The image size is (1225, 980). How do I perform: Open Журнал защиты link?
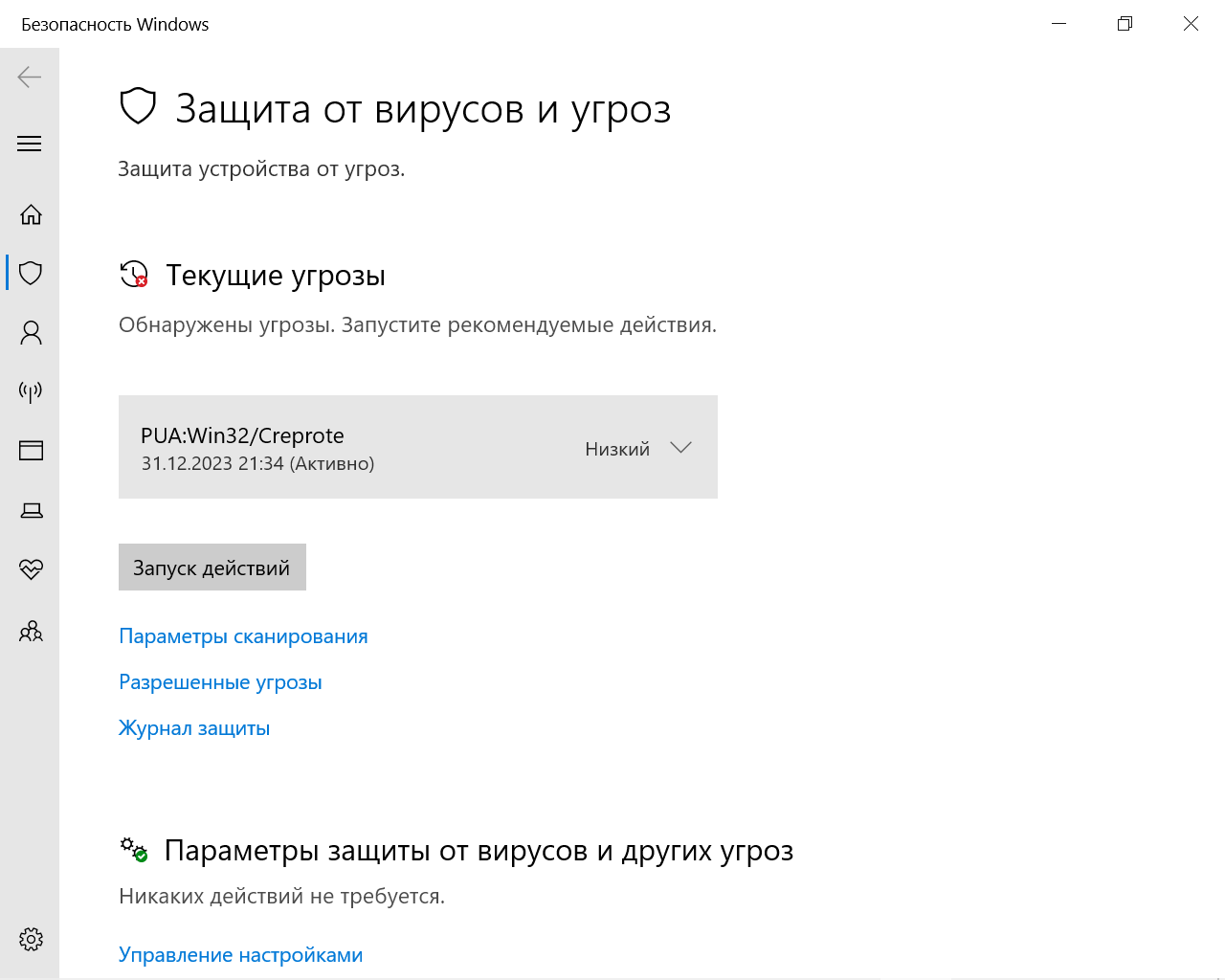point(194,728)
